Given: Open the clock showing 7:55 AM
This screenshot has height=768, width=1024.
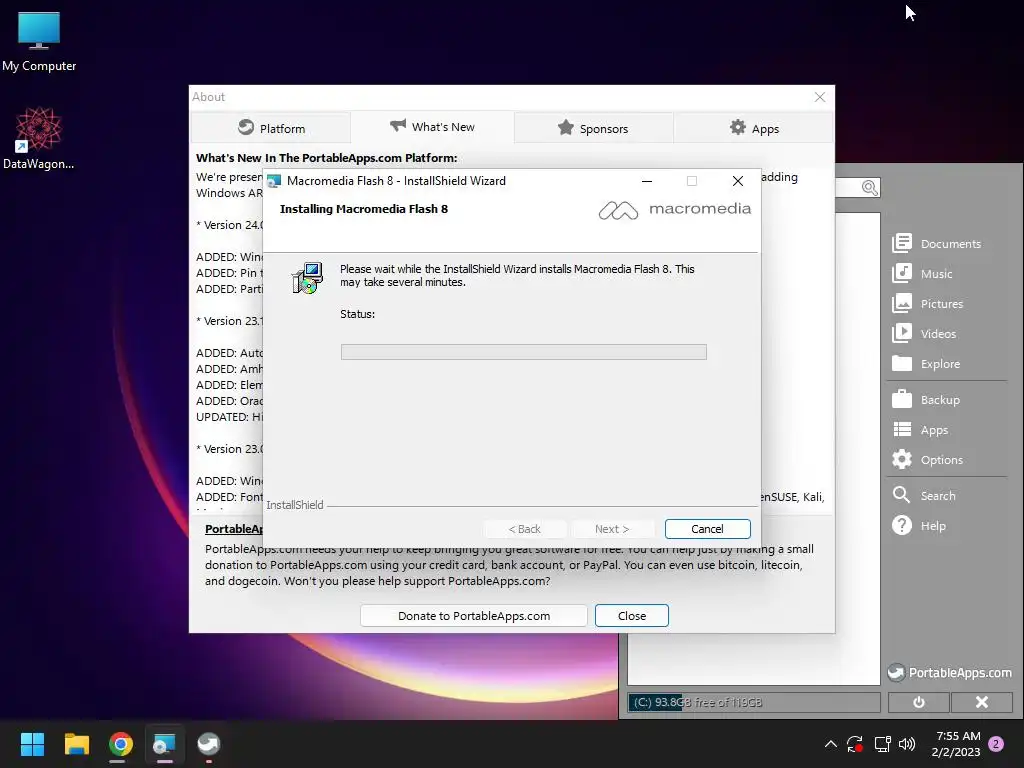Looking at the screenshot, I should click(x=957, y=744).
